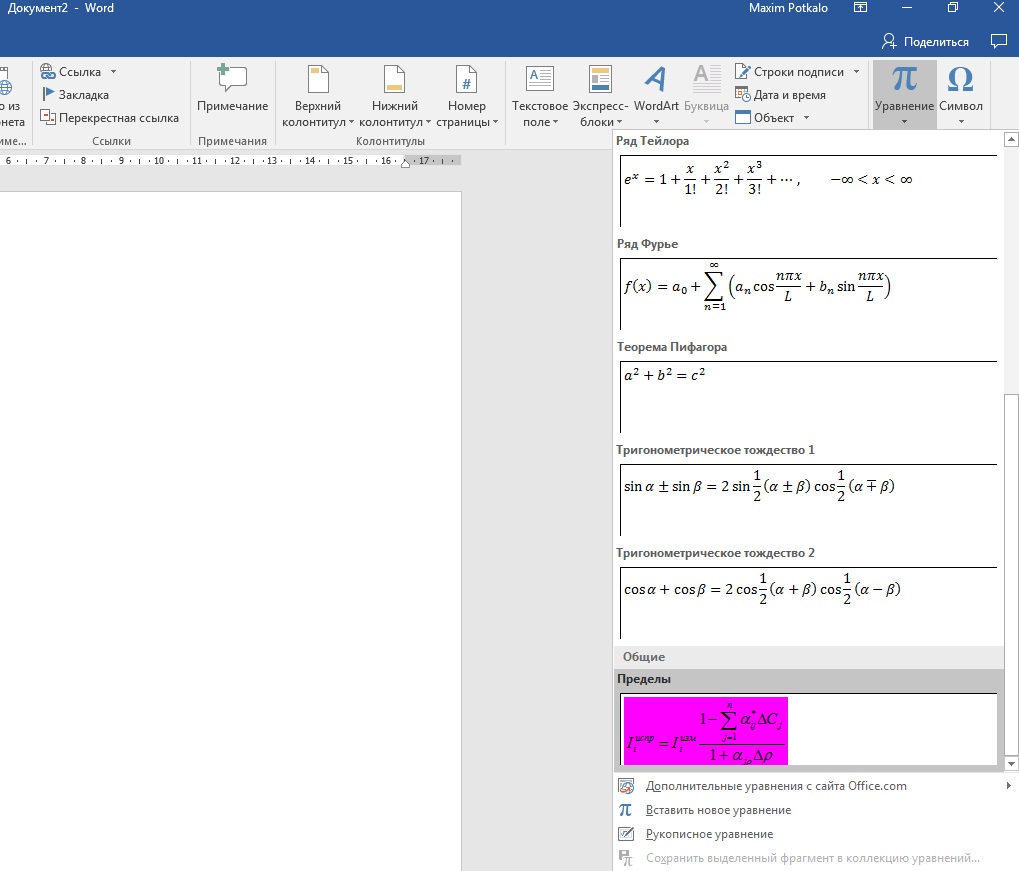1019x871 pixels.
Task: Click the gallery scroll up arrow
Action: click(x=1011, y=138)
